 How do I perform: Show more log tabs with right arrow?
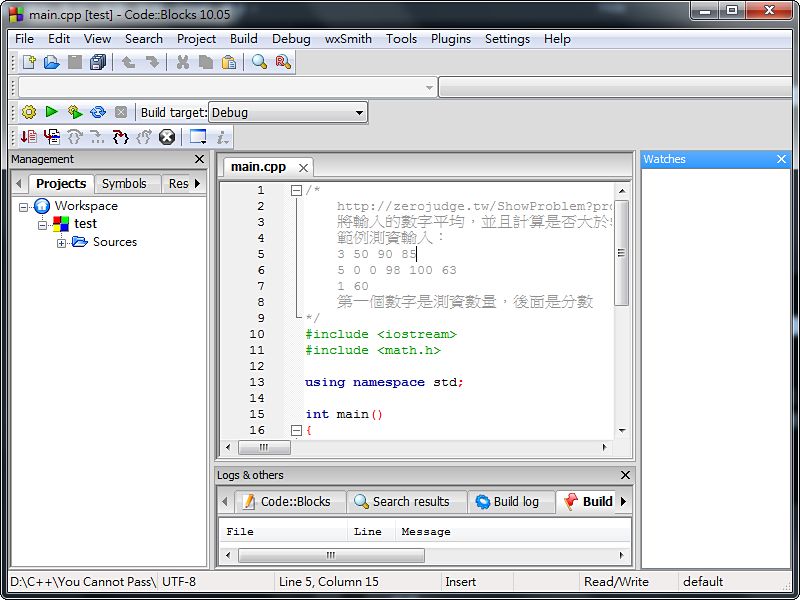click(x=623, y=502)
